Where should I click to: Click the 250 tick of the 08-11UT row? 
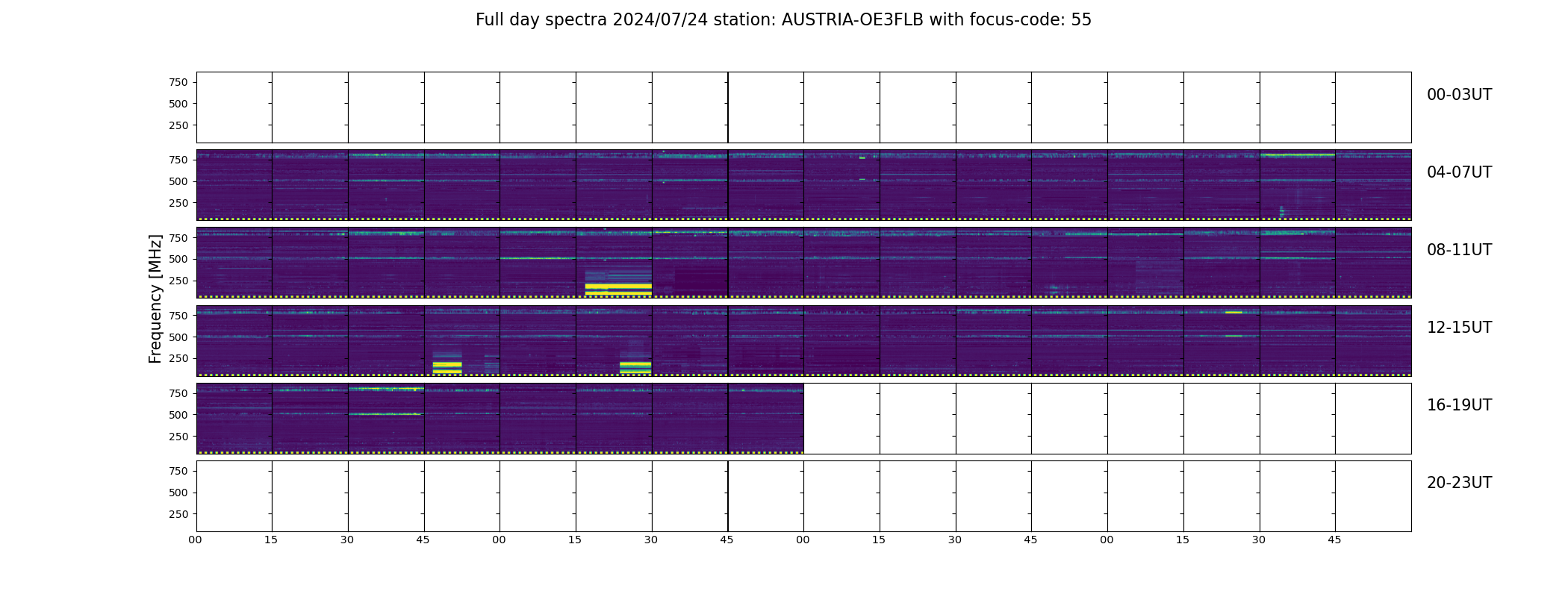click(178, 281)
